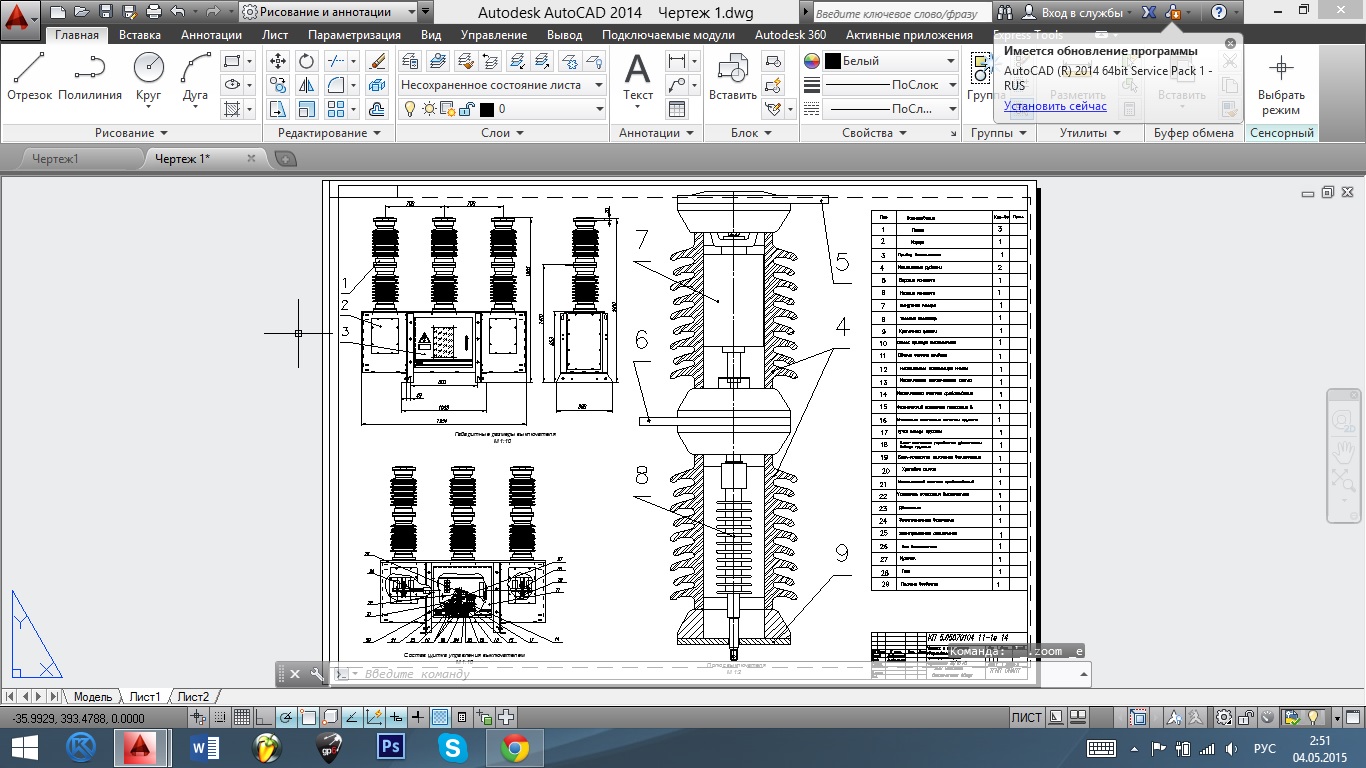Screen dimensions: 1366x768
Task: Open the Белый object color dropdown
Action: point(890,61)
